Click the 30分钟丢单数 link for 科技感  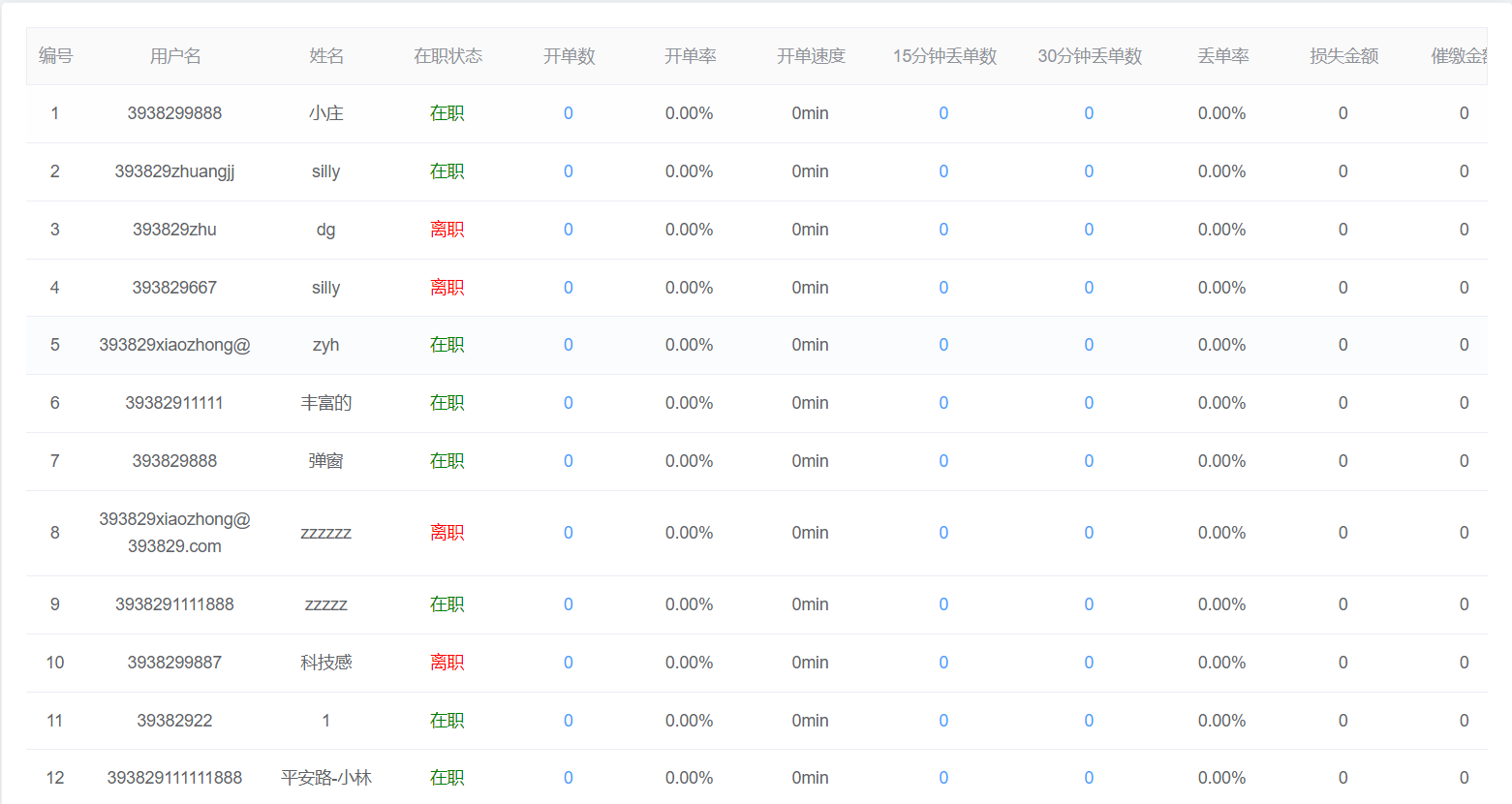1089,663
